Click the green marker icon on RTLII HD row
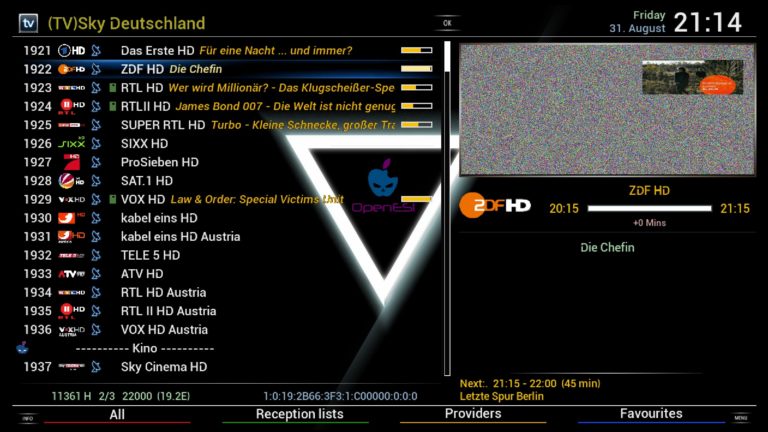The image size is (768, 432). click(x=113, y=106)
